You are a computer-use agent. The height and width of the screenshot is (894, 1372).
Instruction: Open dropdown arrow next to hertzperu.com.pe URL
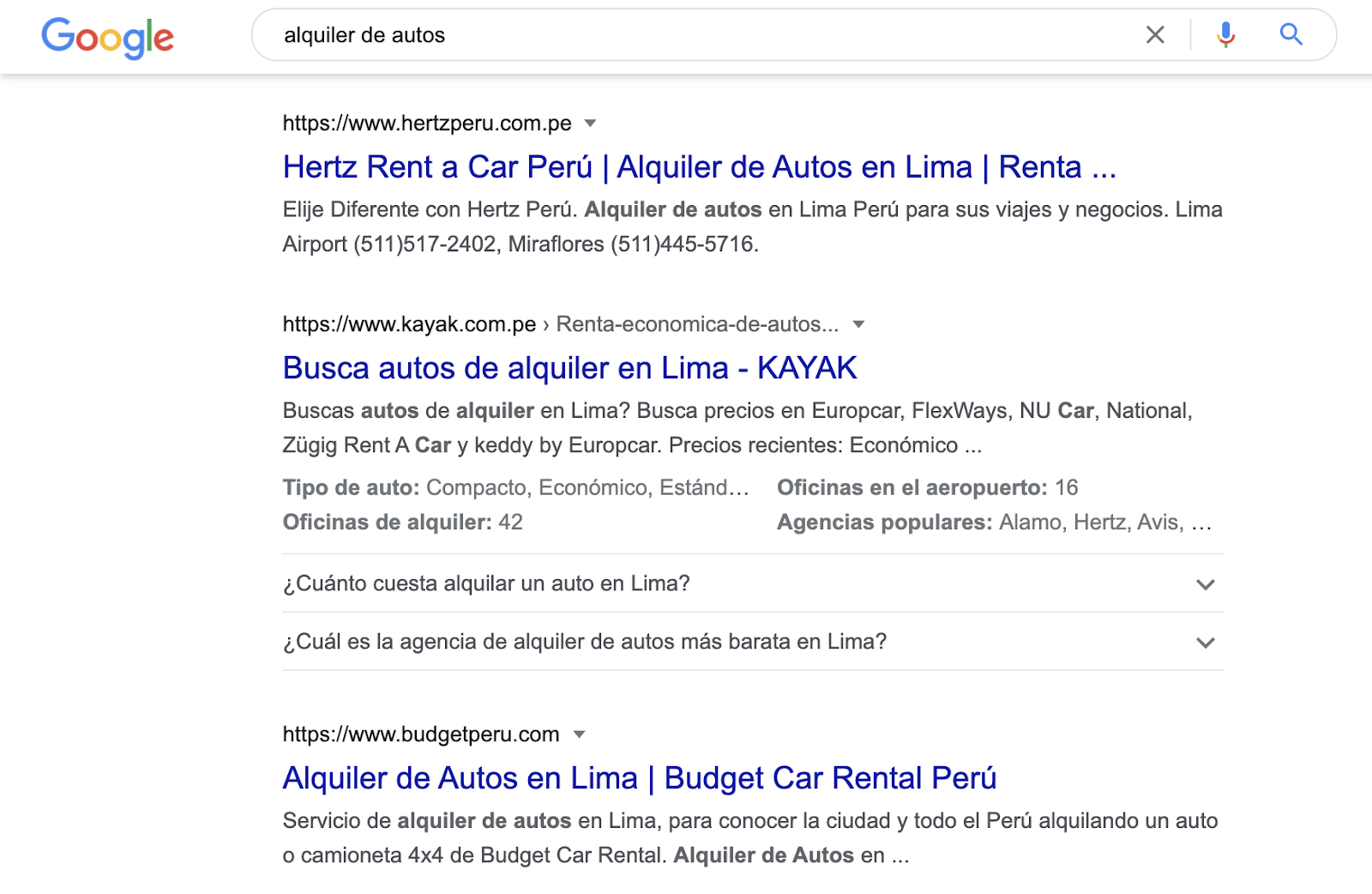[590, 124]
